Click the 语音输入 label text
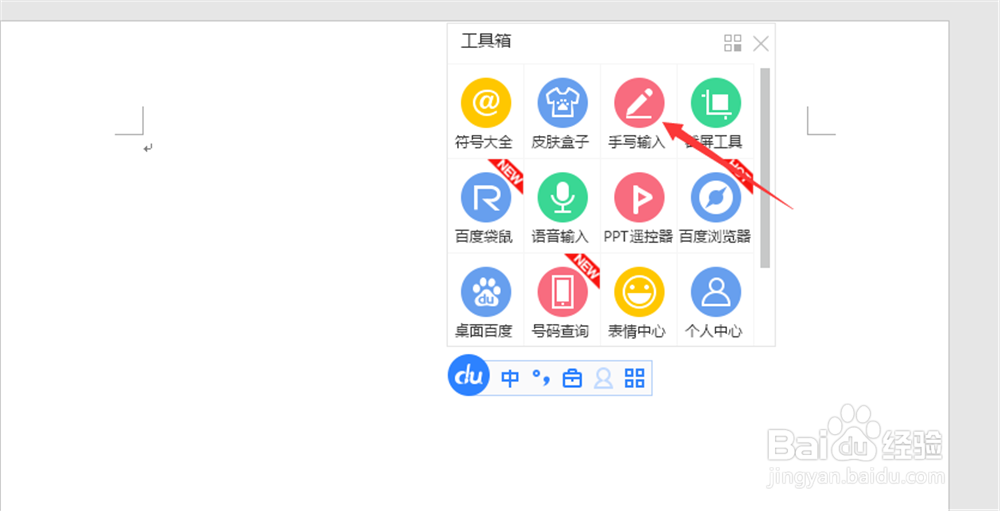 coord(561,237)
